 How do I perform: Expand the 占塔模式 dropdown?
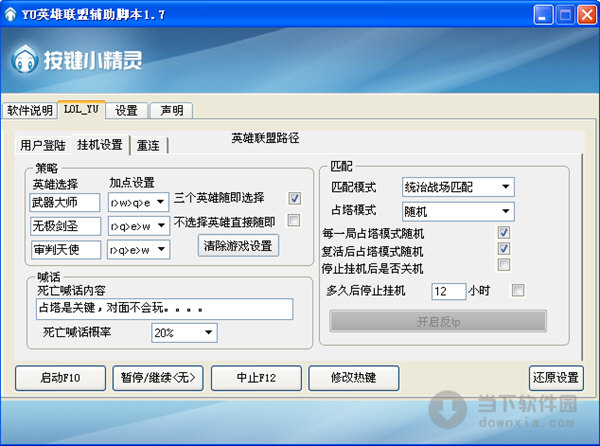(x=458, y=212)
